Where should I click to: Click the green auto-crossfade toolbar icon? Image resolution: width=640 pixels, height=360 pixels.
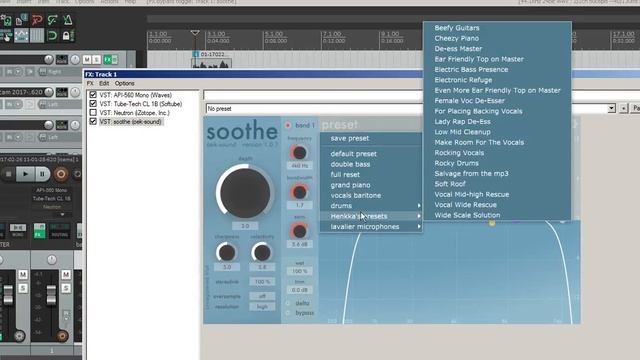tap(52, 20)
